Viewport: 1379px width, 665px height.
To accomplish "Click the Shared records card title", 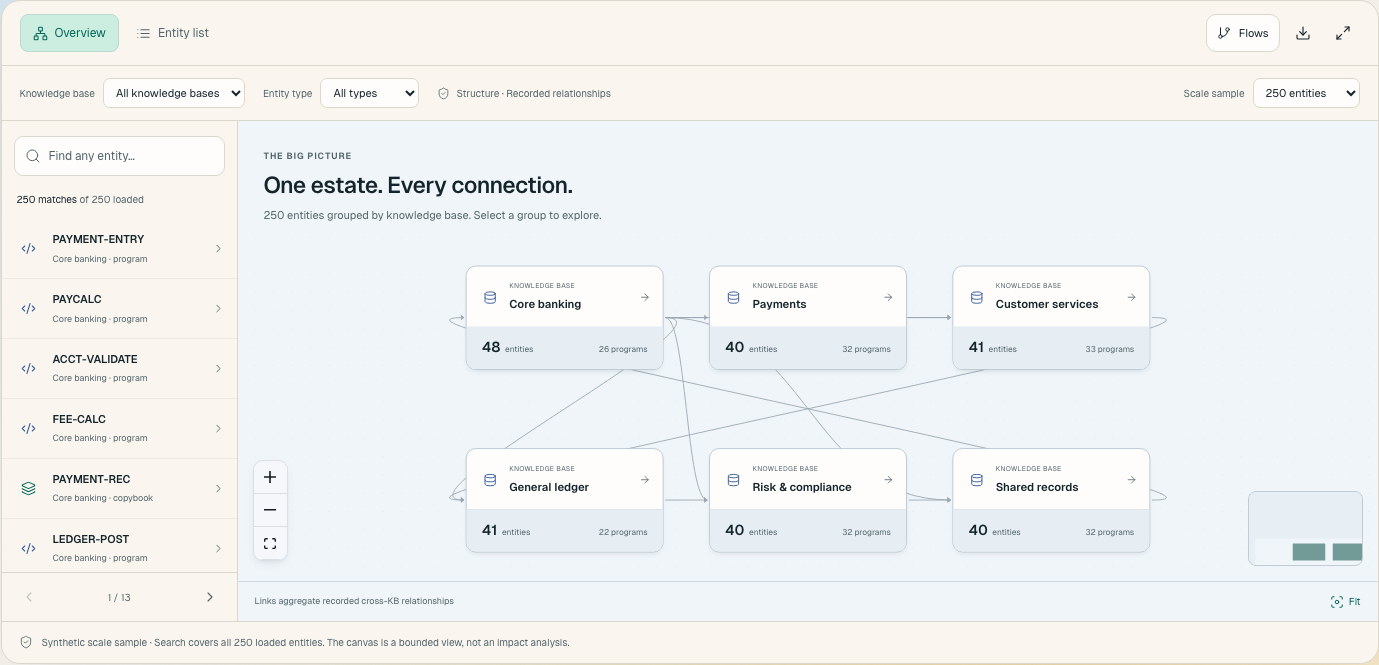I will (1037, 487).
